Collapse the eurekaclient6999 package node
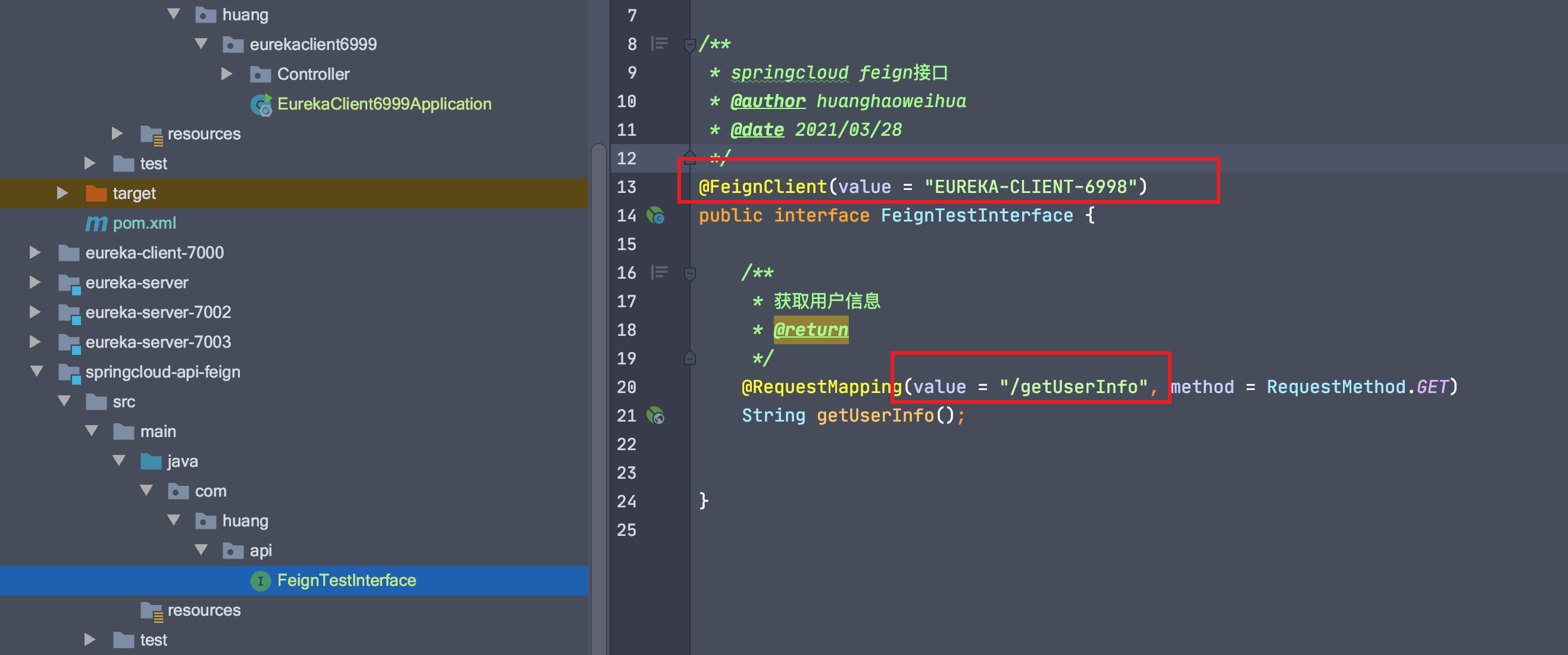This screenshot has width=1568, height=655. [x=201, y=44]
